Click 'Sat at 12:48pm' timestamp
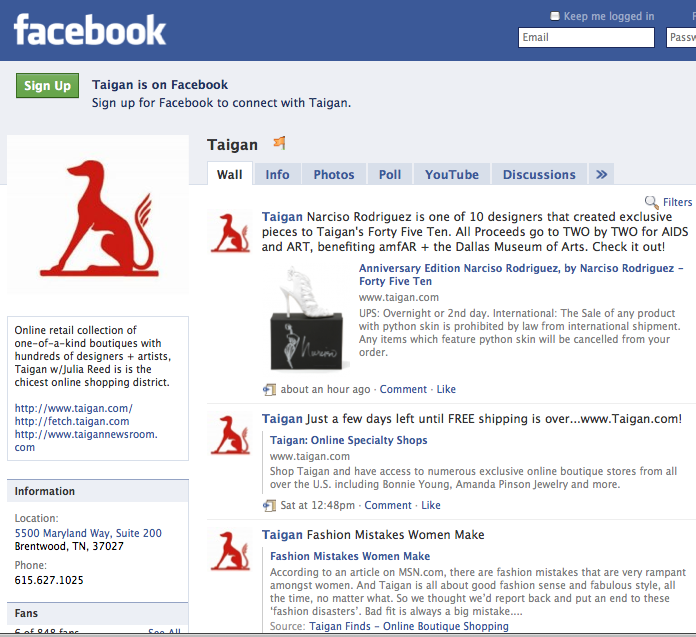The width and height of the screenshot is (696, 637). (317, 505)
